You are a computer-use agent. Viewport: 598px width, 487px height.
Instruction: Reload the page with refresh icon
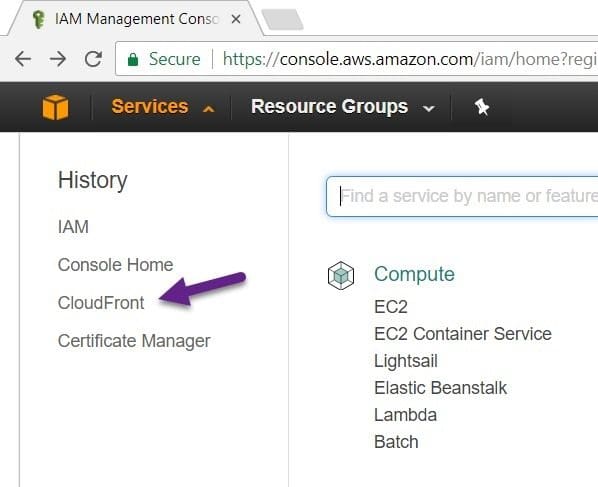pos(93,59)
